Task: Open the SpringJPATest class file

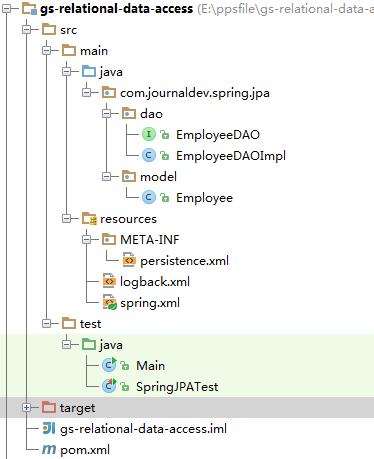Action: point(177,387)
